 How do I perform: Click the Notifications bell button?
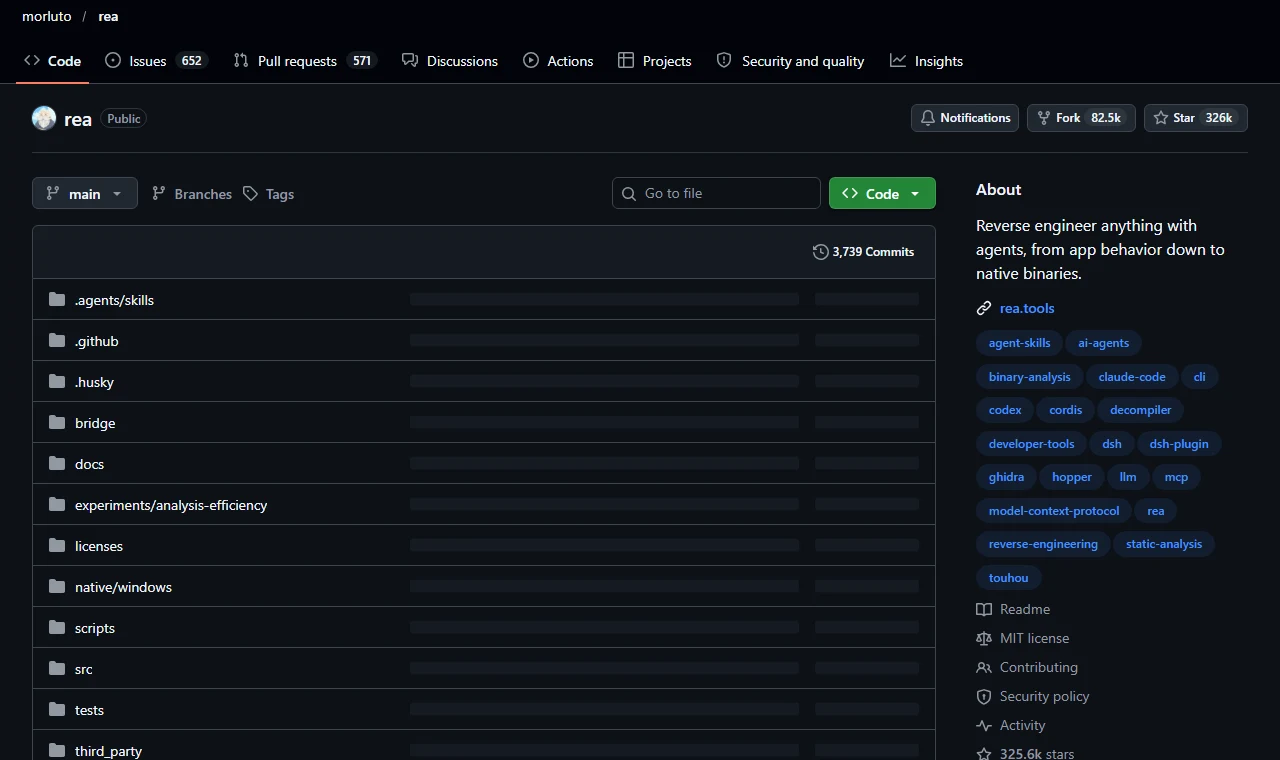[965, 118]
